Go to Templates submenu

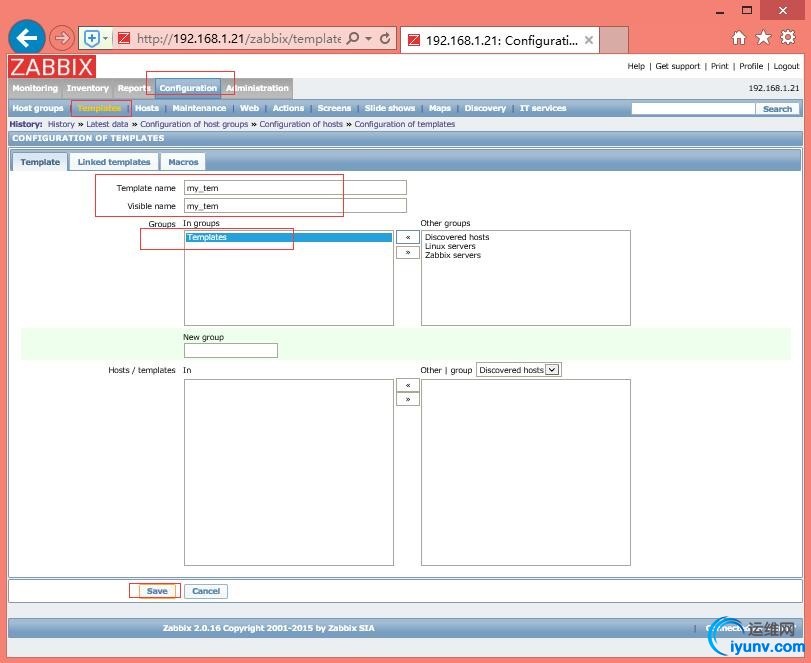tap(99, 108)
